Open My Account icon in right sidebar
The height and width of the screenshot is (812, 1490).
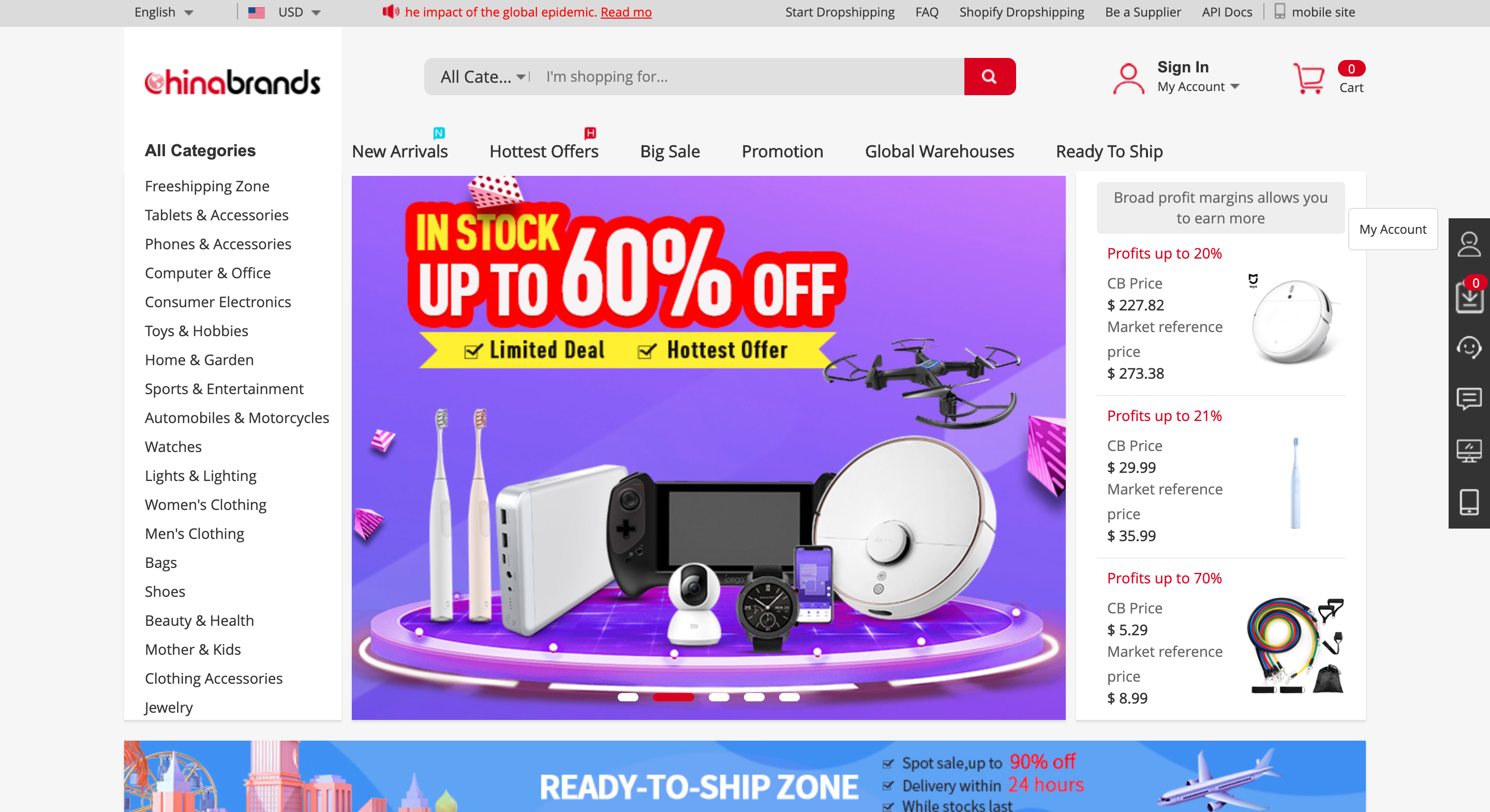pos(1469,244)
